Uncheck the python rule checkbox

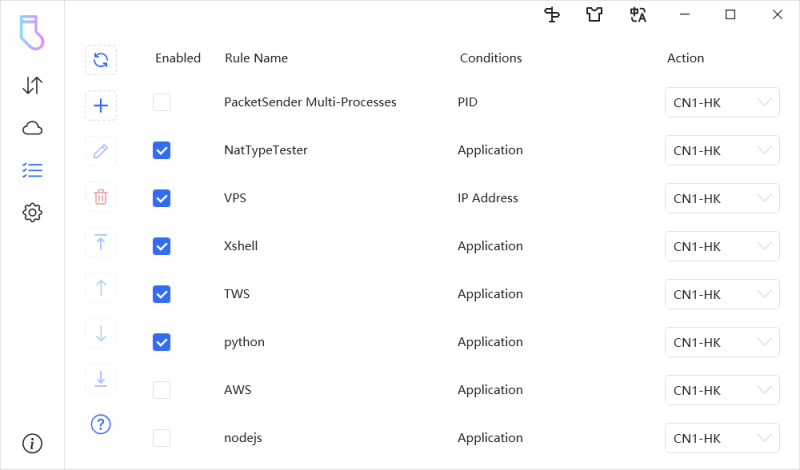coord(161,342)
